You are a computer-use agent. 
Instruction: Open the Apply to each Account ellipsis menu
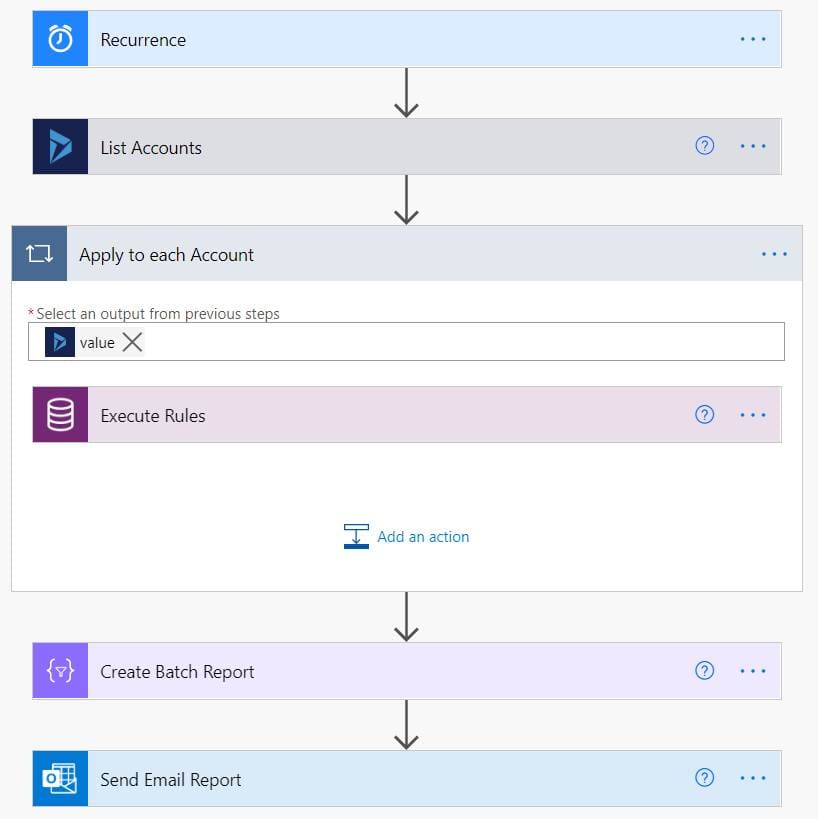click(775, 253)
